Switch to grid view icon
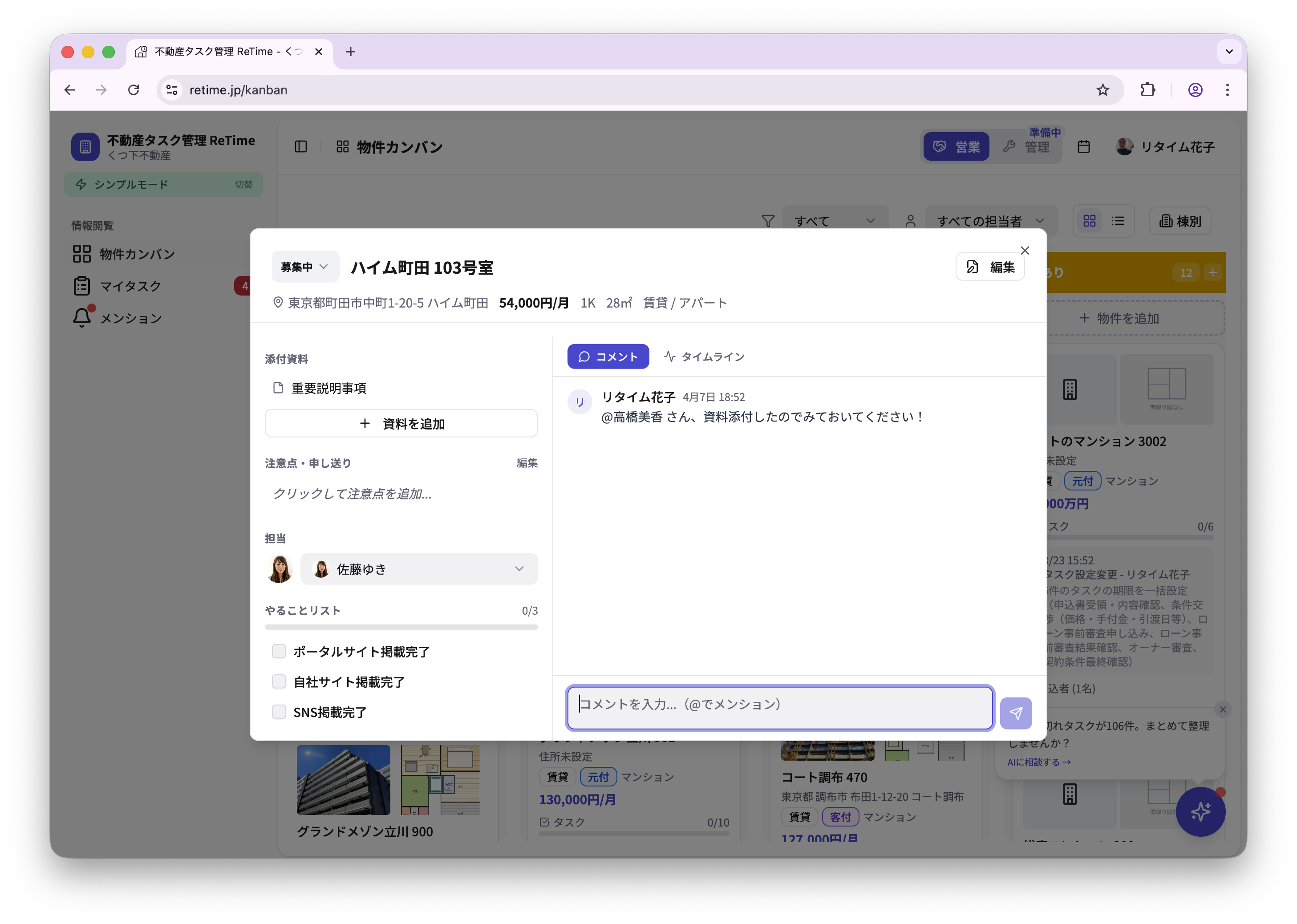 point(1090,221)
